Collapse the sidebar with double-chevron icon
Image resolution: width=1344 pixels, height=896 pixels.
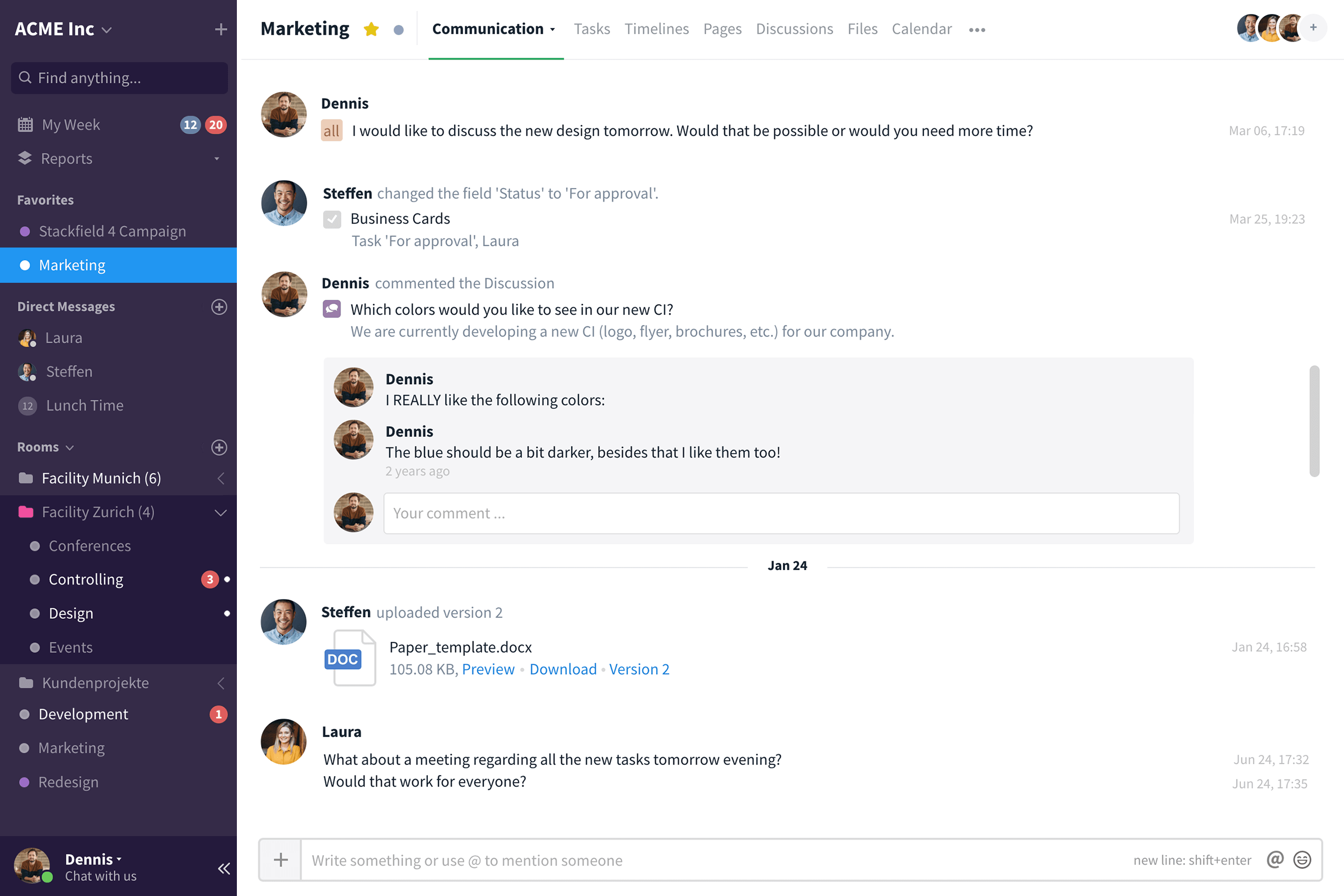coord(223,869)
